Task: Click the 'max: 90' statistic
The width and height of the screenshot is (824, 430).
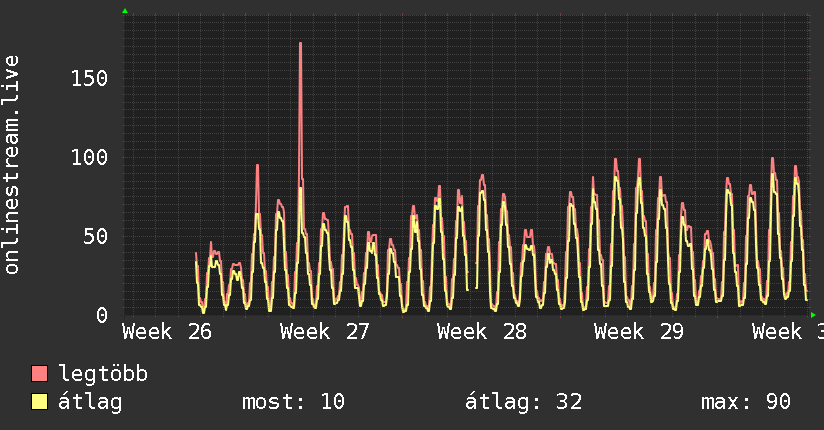Action: point(746,402)
